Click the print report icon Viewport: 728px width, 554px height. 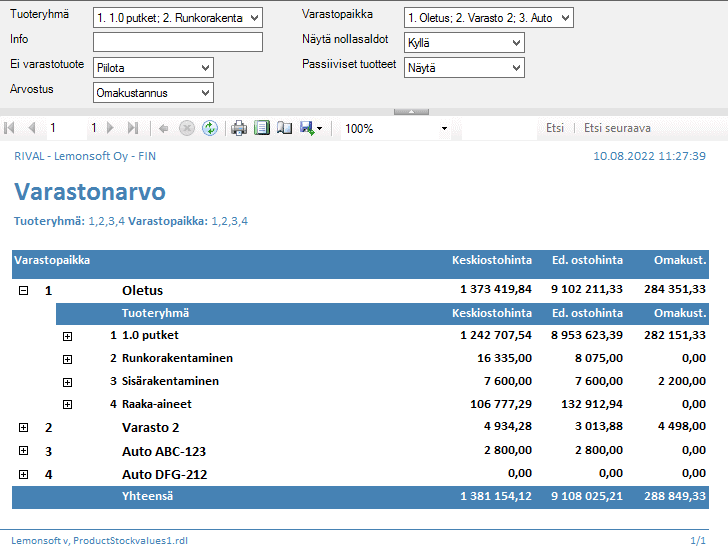tap(238, 128)
